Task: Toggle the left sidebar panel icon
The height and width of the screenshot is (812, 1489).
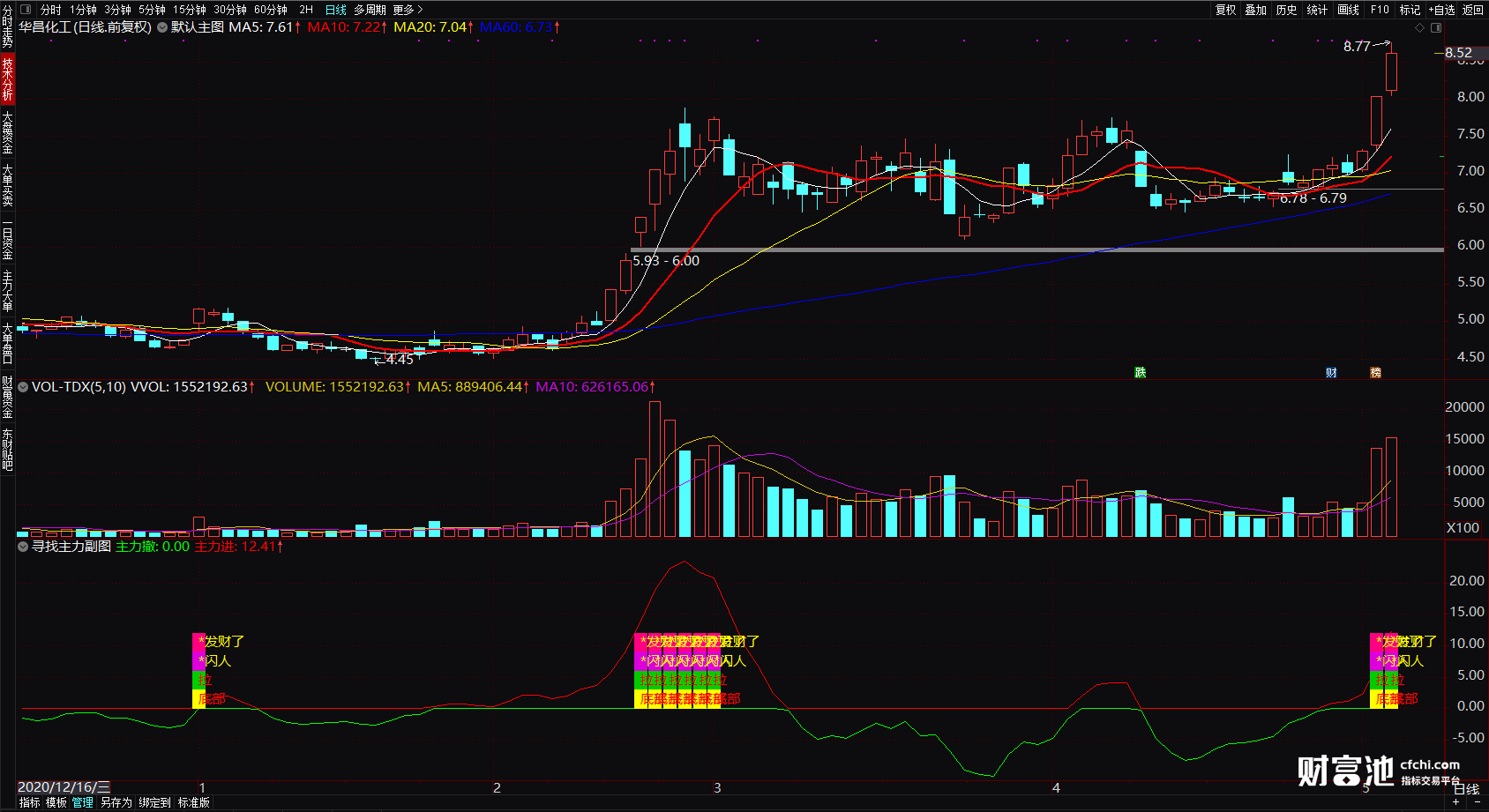Action: point(26,9)
